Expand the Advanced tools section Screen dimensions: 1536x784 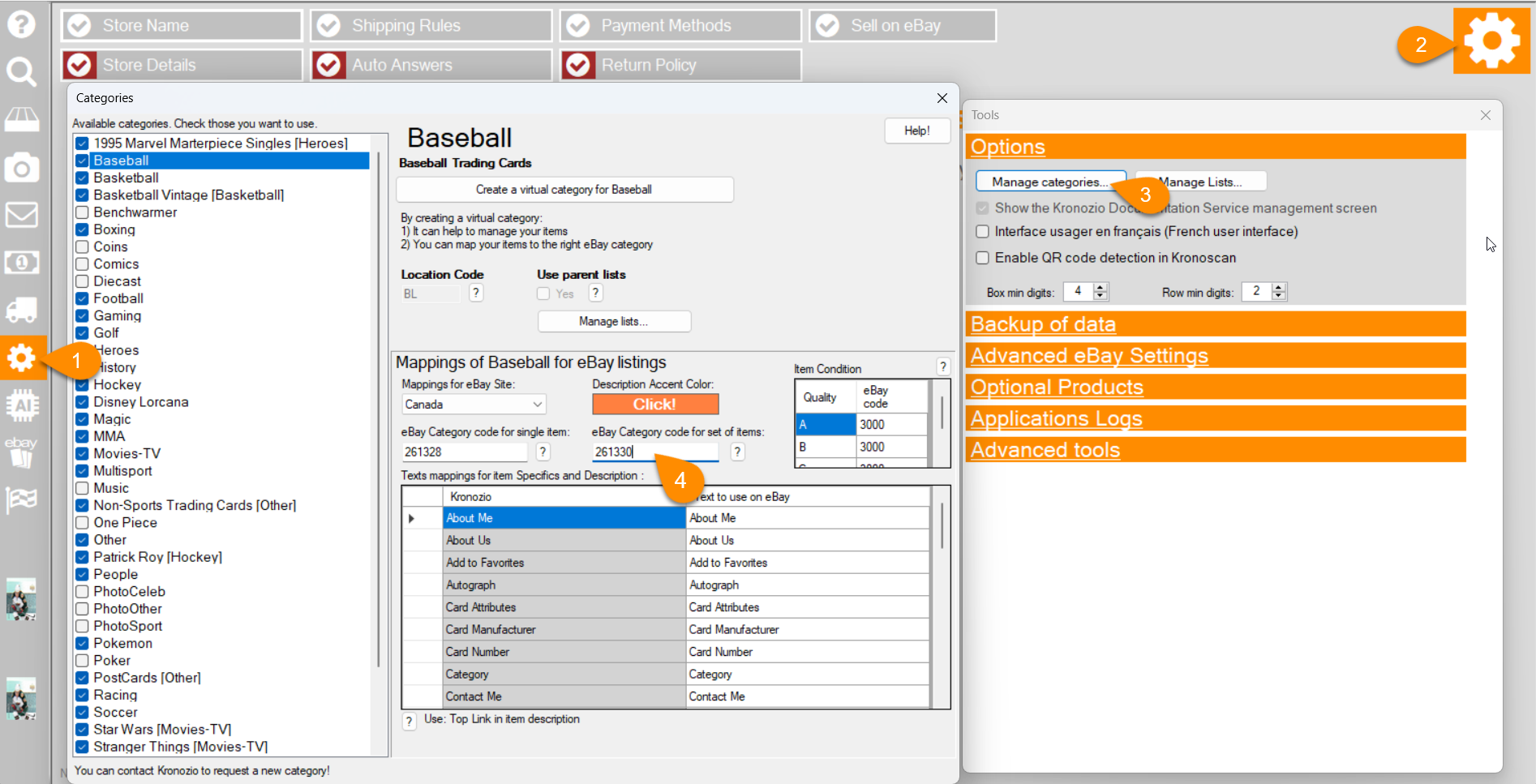pos(1216,450)
